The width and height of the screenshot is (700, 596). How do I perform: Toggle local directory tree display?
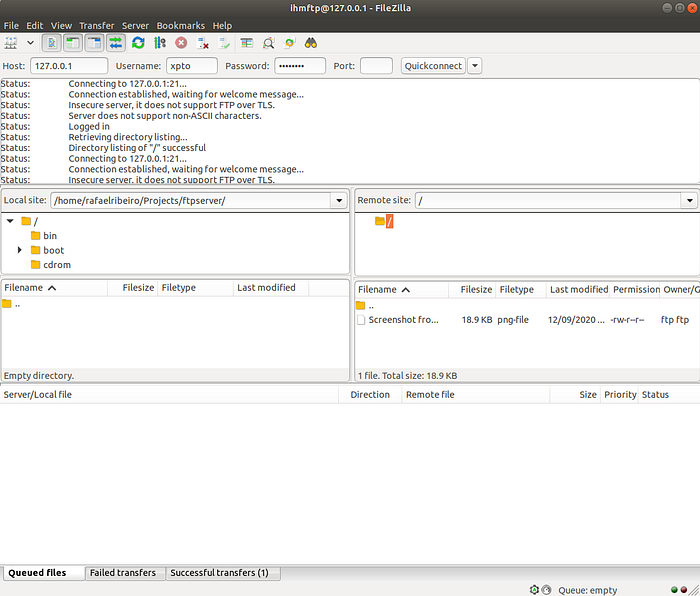tap(73, 43)
